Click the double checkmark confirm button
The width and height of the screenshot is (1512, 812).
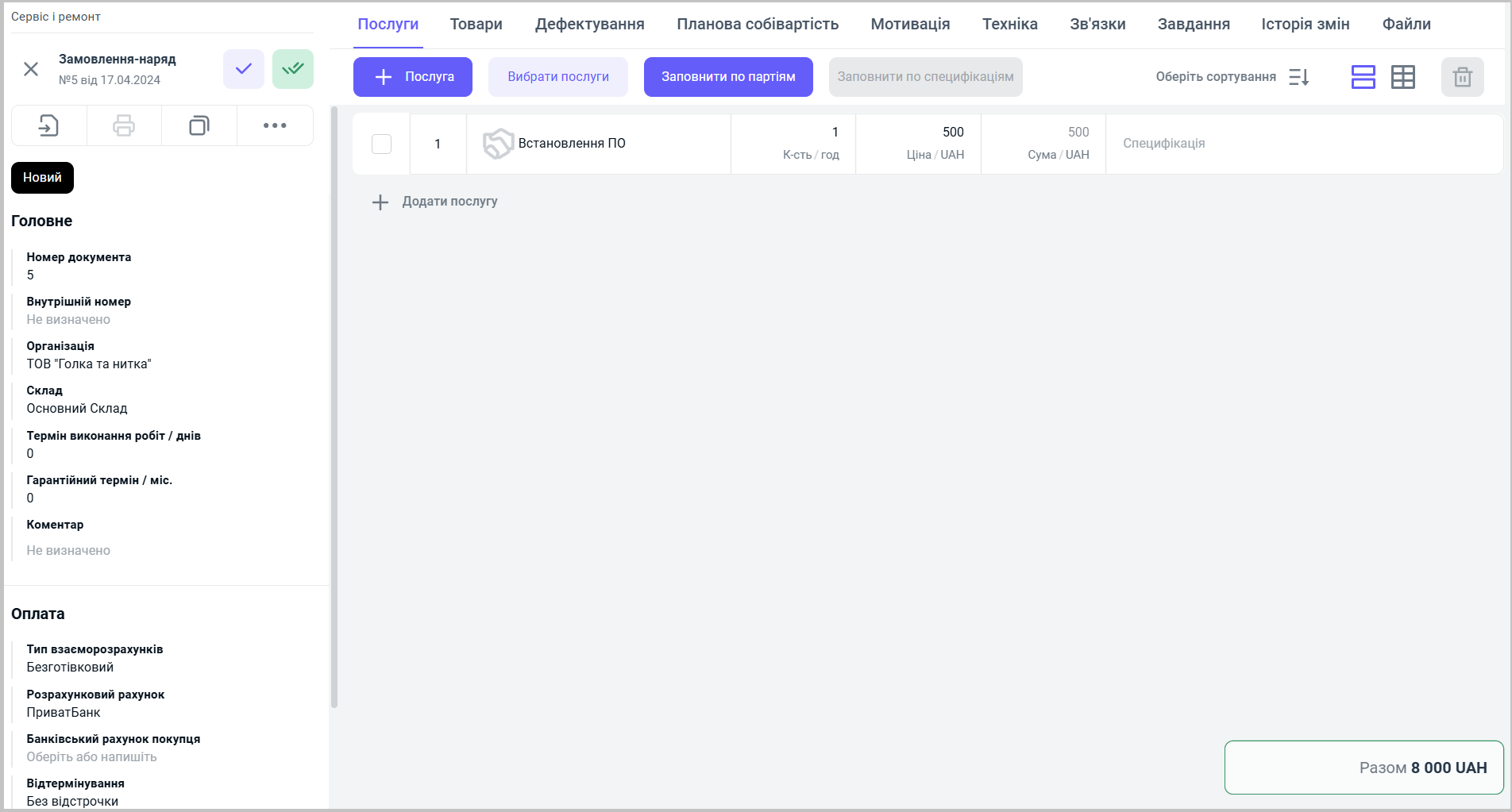pos(292,69)
